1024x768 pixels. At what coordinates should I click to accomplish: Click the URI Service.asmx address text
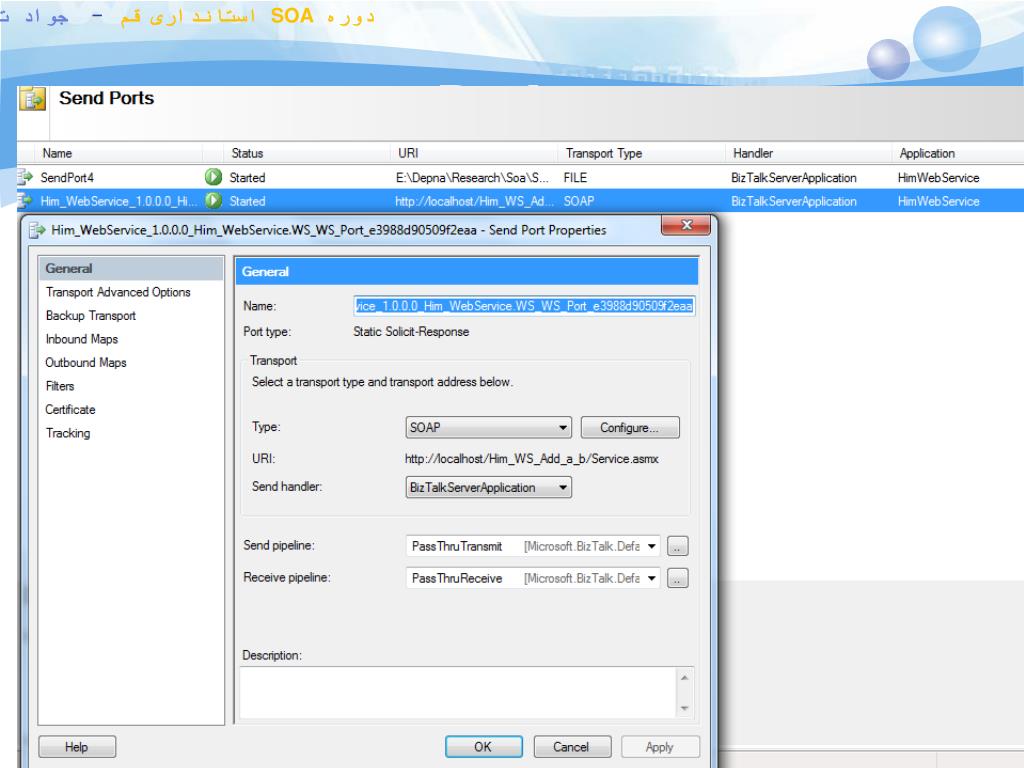[x=532, y=458]
